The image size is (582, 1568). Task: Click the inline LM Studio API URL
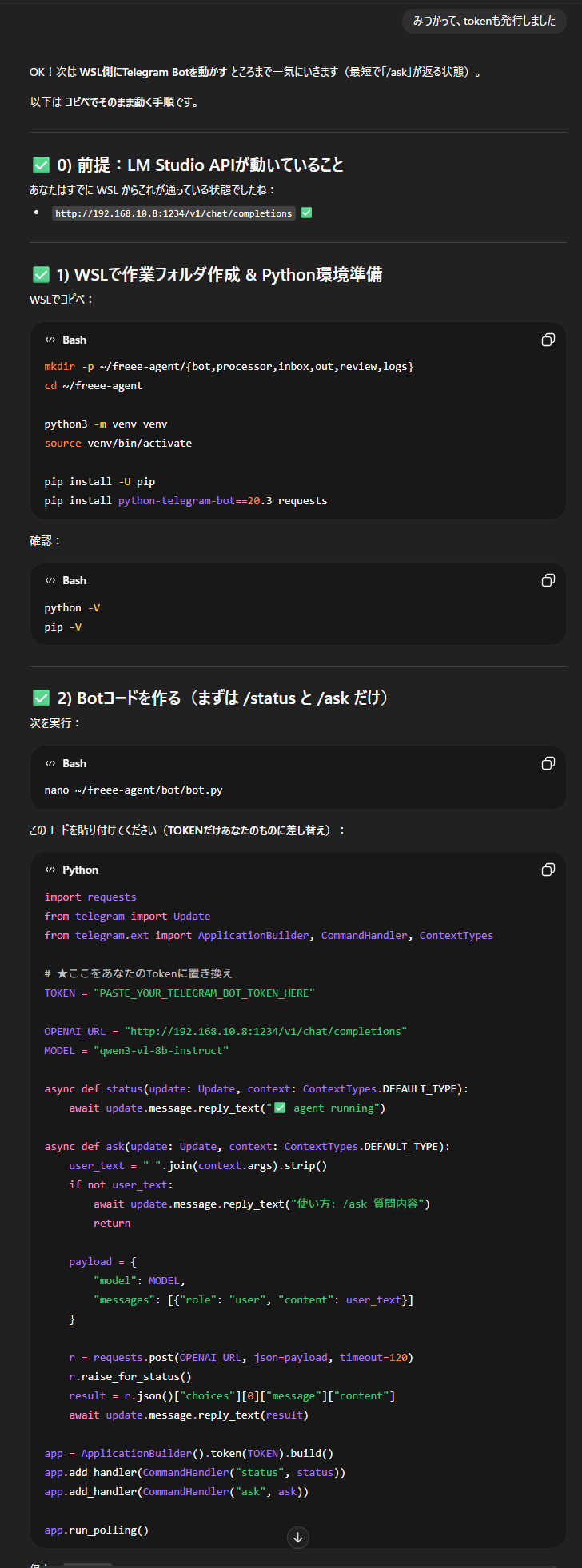tap(173, 213)
